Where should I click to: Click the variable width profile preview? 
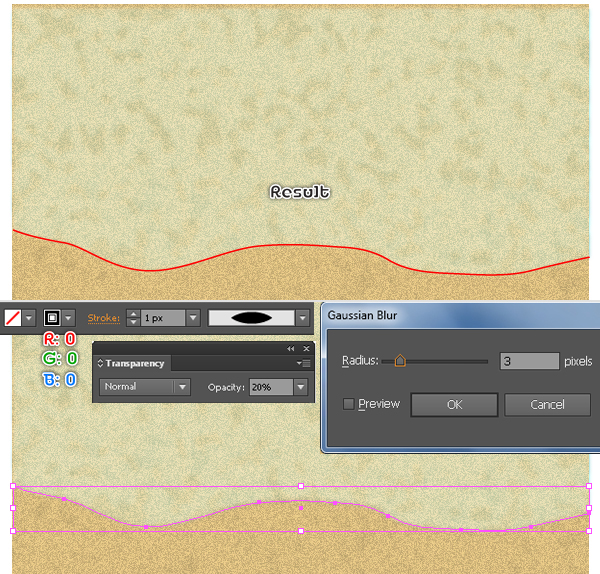pyautogui.click(x=251, y=318)
